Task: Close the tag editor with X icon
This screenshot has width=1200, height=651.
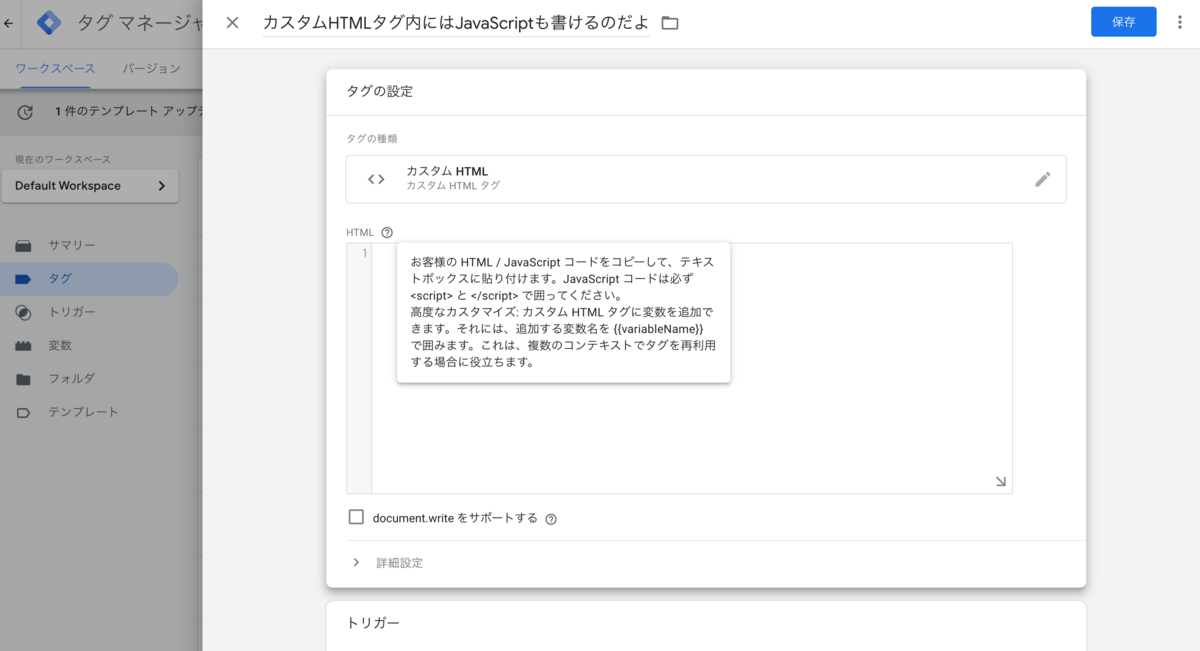Action: click(232, 22)
